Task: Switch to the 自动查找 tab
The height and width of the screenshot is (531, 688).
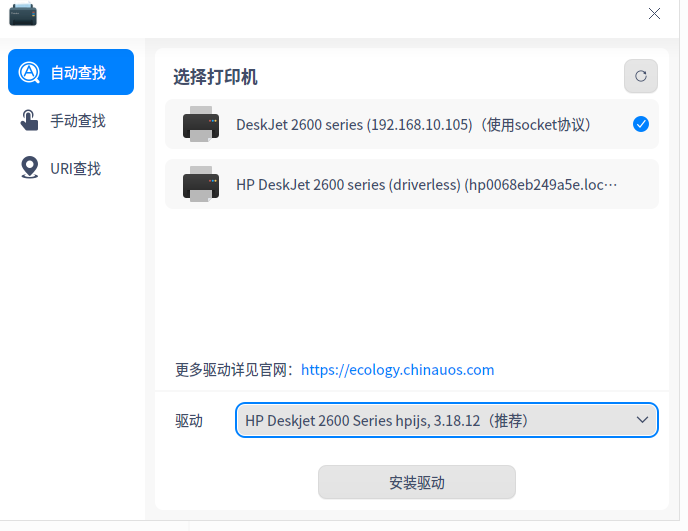Action: click(71, 72)
